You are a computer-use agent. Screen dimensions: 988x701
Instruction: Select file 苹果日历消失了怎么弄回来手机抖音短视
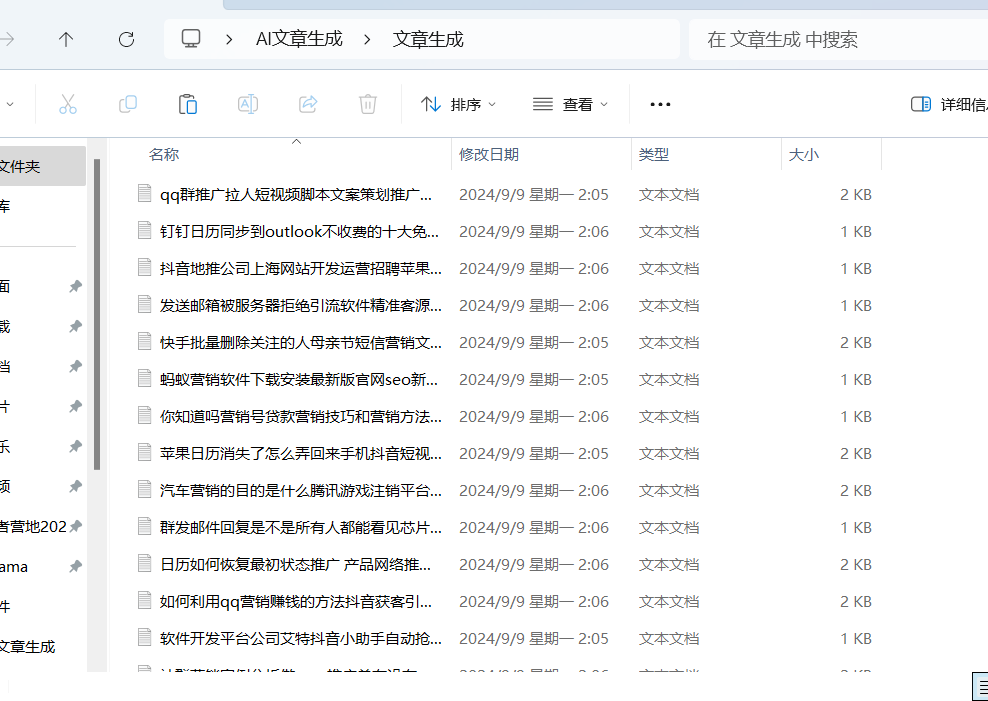(301, 453)
